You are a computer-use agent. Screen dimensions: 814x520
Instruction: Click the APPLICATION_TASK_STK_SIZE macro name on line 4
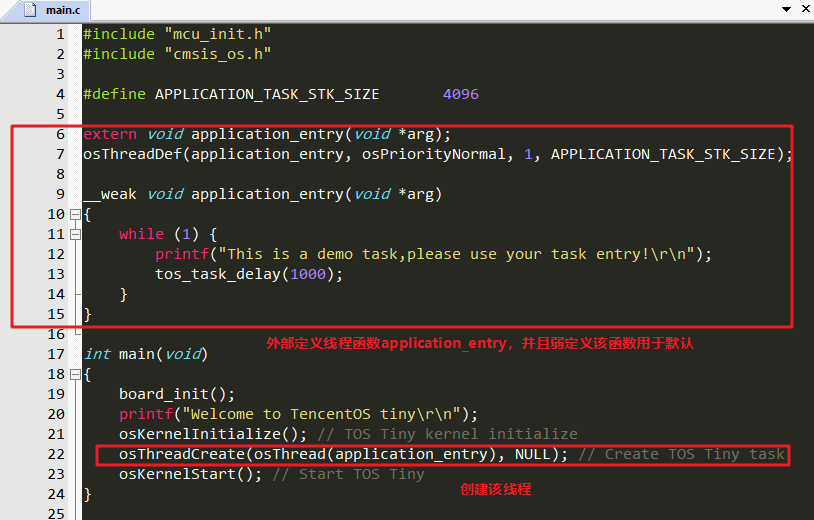coord(267,94)
